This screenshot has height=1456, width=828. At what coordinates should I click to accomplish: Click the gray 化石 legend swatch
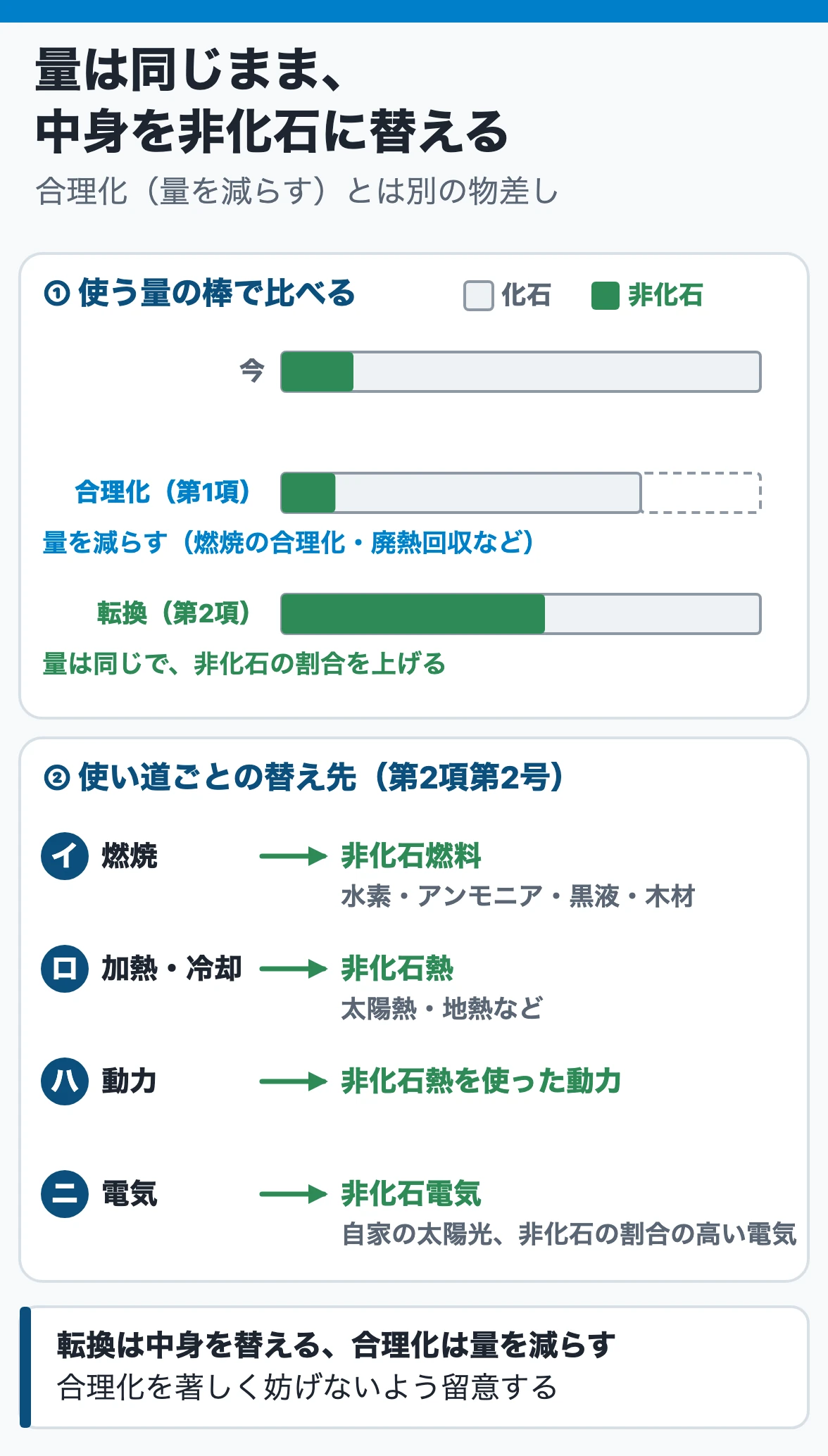tap(478, 296)
